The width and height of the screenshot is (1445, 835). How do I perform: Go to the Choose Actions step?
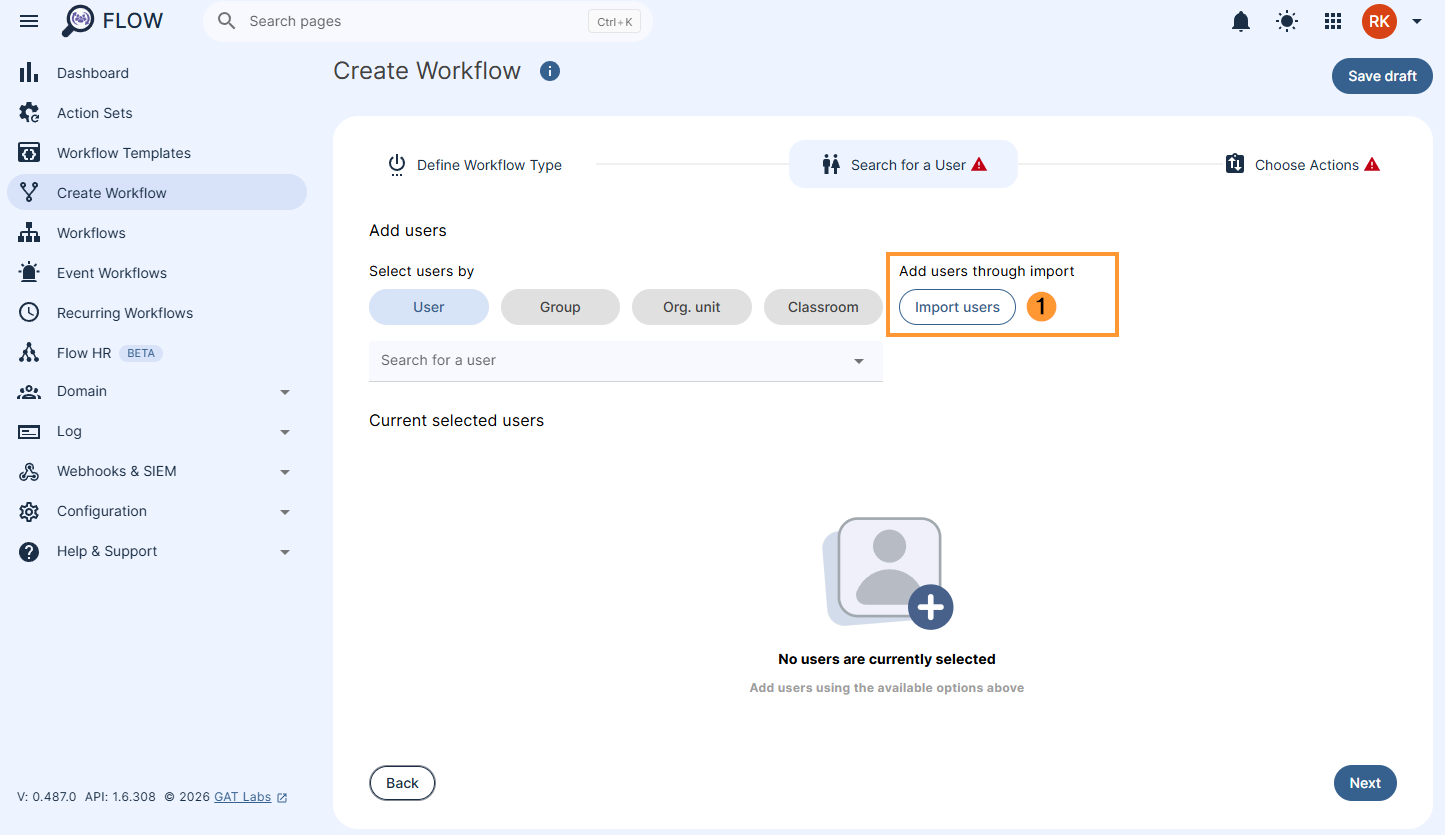point(1303,164)
